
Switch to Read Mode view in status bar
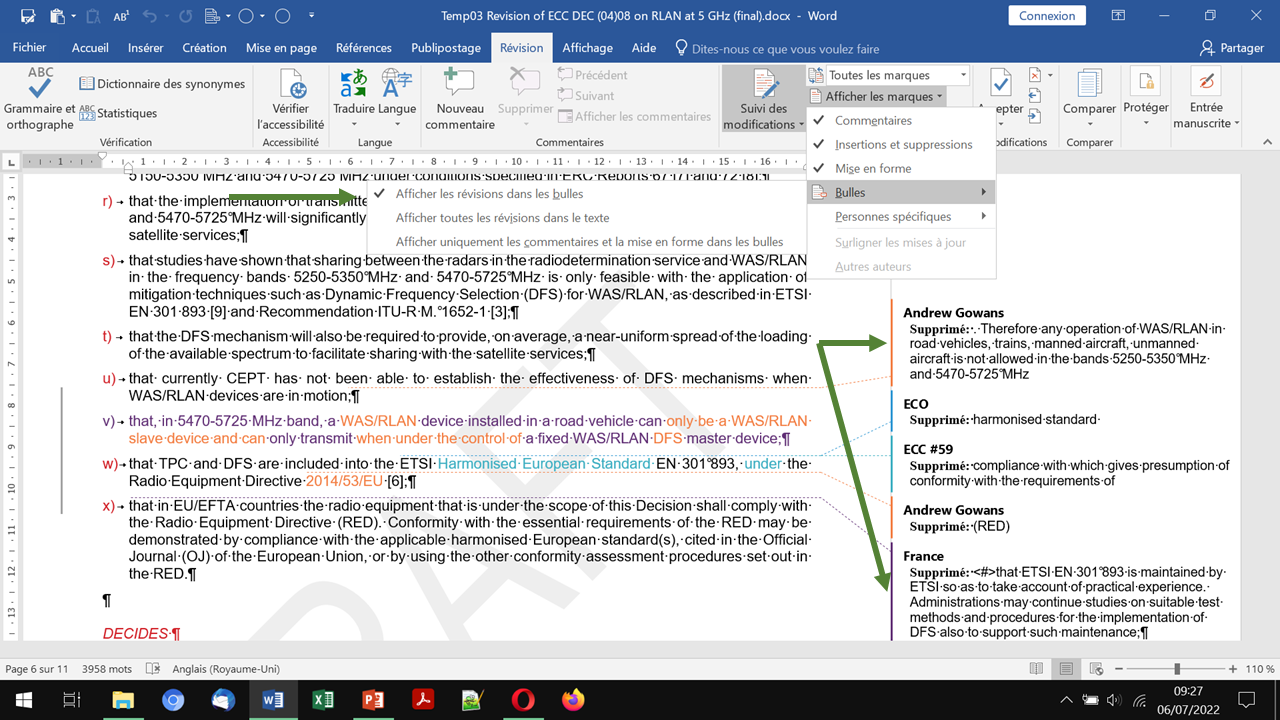(1036, 669)
